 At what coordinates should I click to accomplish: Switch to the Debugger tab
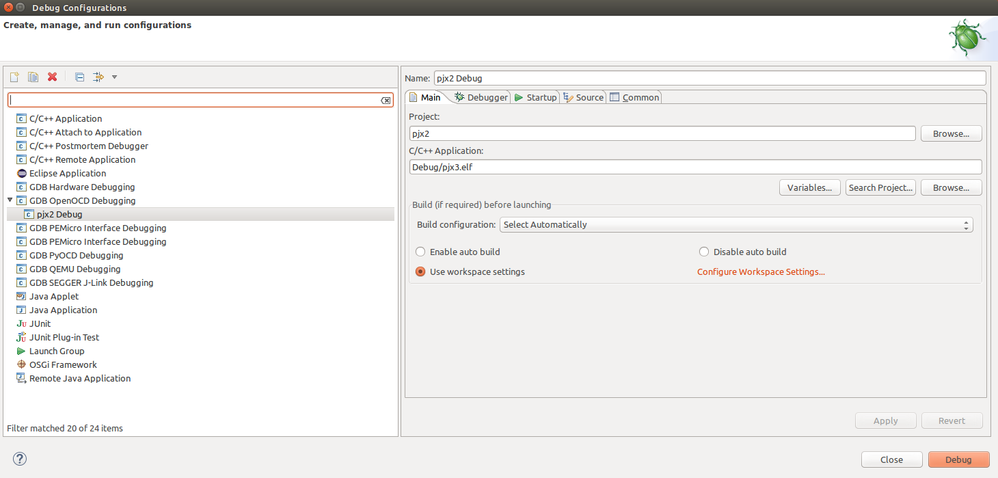click(x=481, y=97)
